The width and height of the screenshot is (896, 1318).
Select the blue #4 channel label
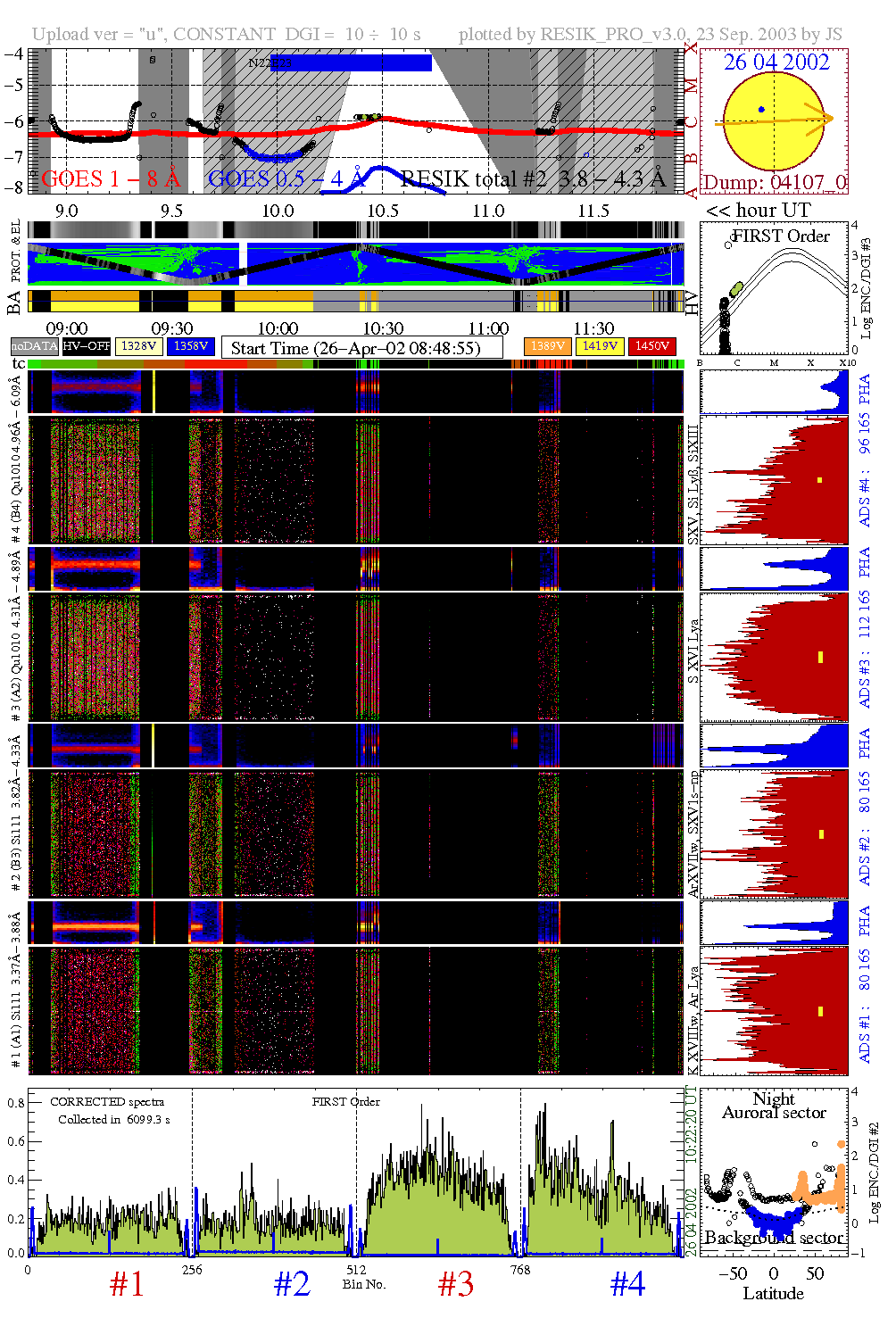[x=627, y=1284]
